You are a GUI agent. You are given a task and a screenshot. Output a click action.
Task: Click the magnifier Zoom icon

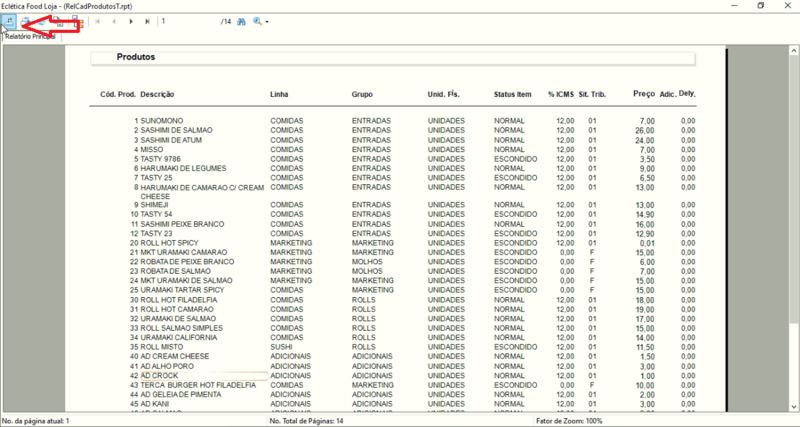257,21
